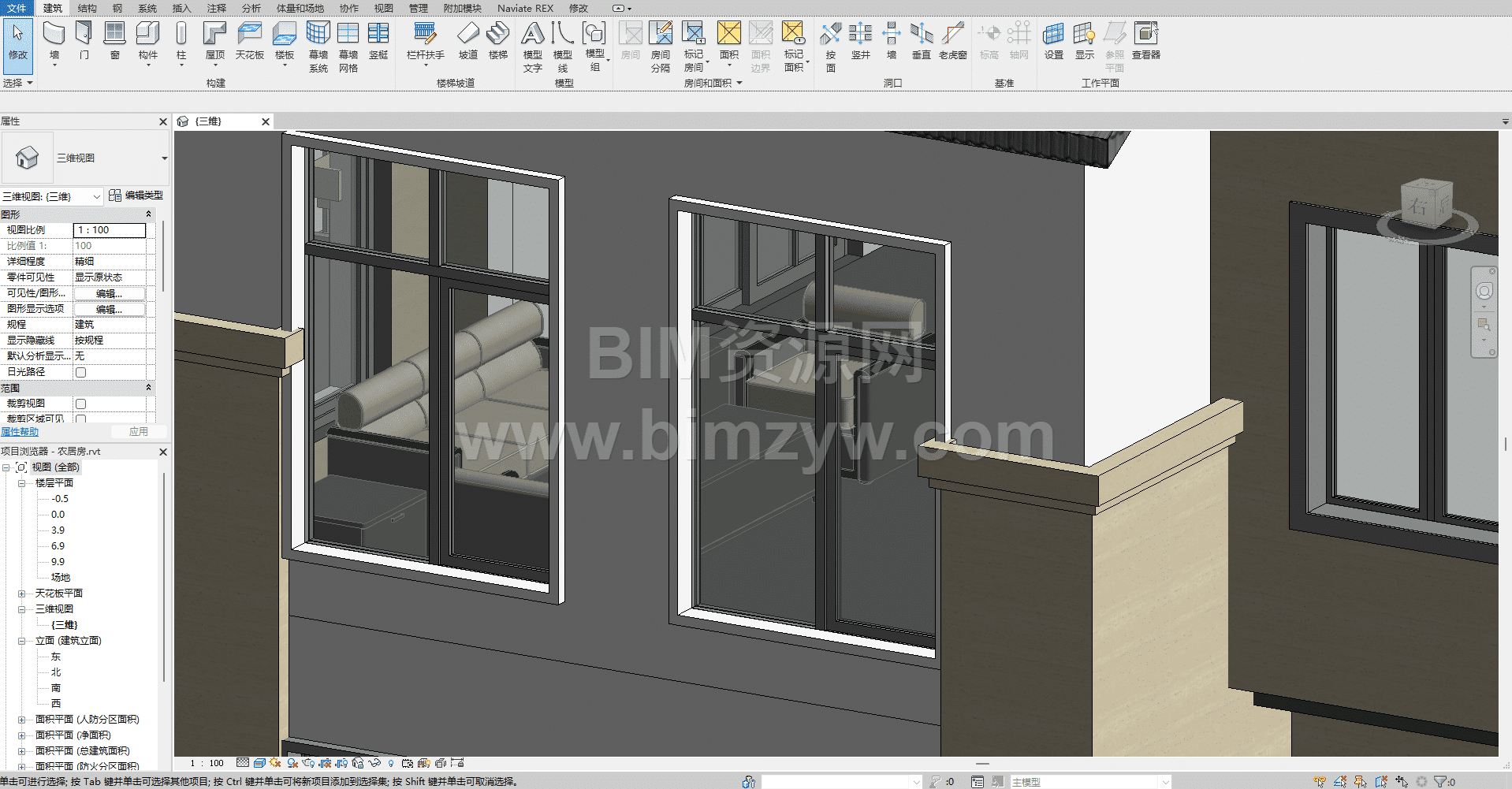Click the 视图比例 1 : 100 value field

tap(110, 230)
